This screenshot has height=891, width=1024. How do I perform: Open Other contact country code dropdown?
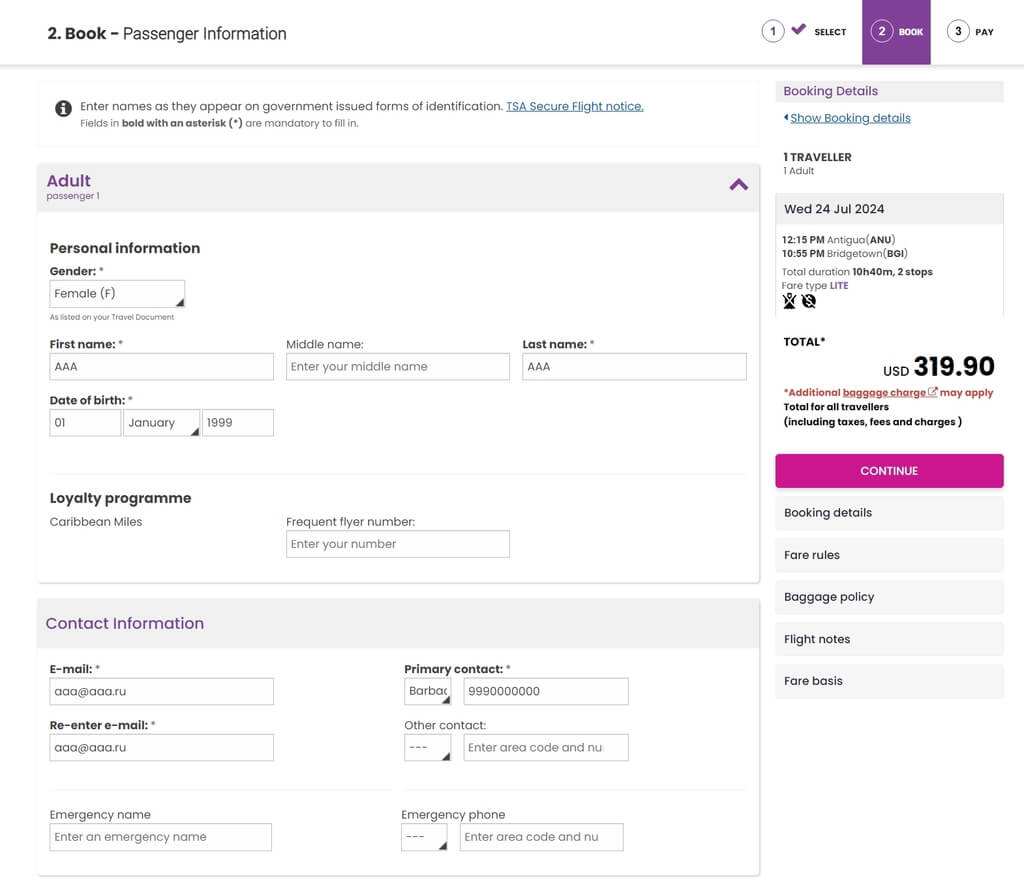click(428, 747)
